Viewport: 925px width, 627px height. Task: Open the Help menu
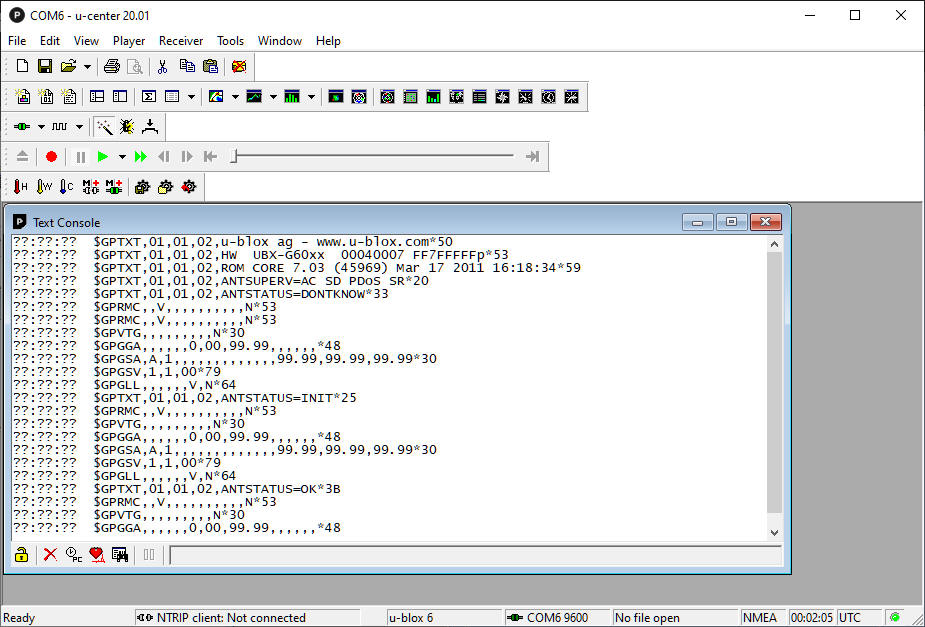click(x=328, y=41)
